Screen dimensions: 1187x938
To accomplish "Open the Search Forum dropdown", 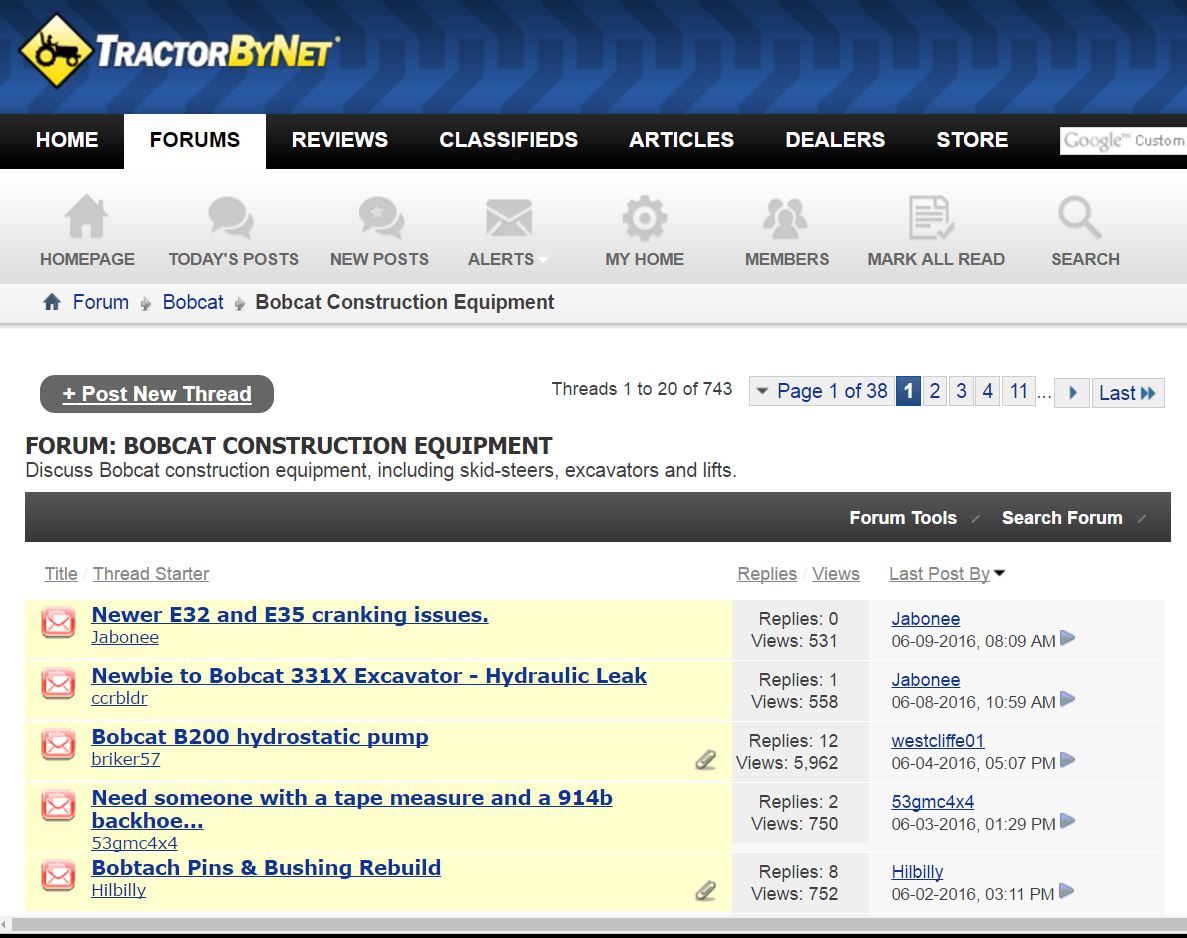I will (1071, 518).
